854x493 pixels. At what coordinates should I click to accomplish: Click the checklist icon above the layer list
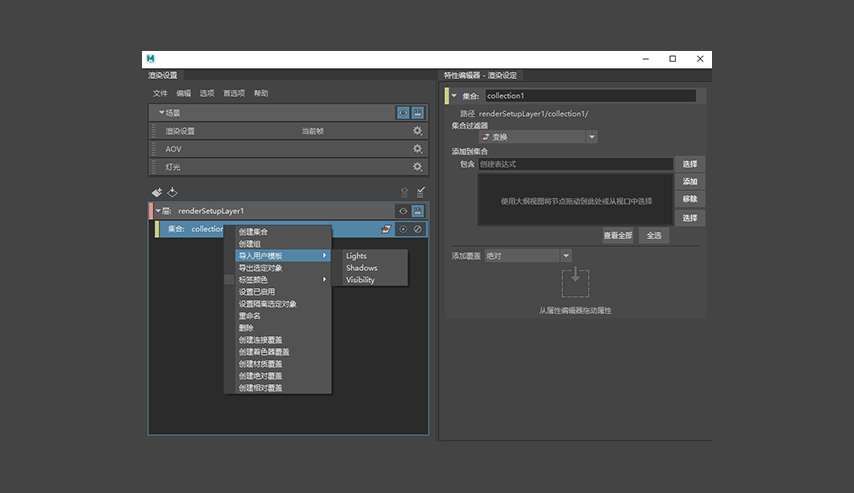tap(420, 192)
